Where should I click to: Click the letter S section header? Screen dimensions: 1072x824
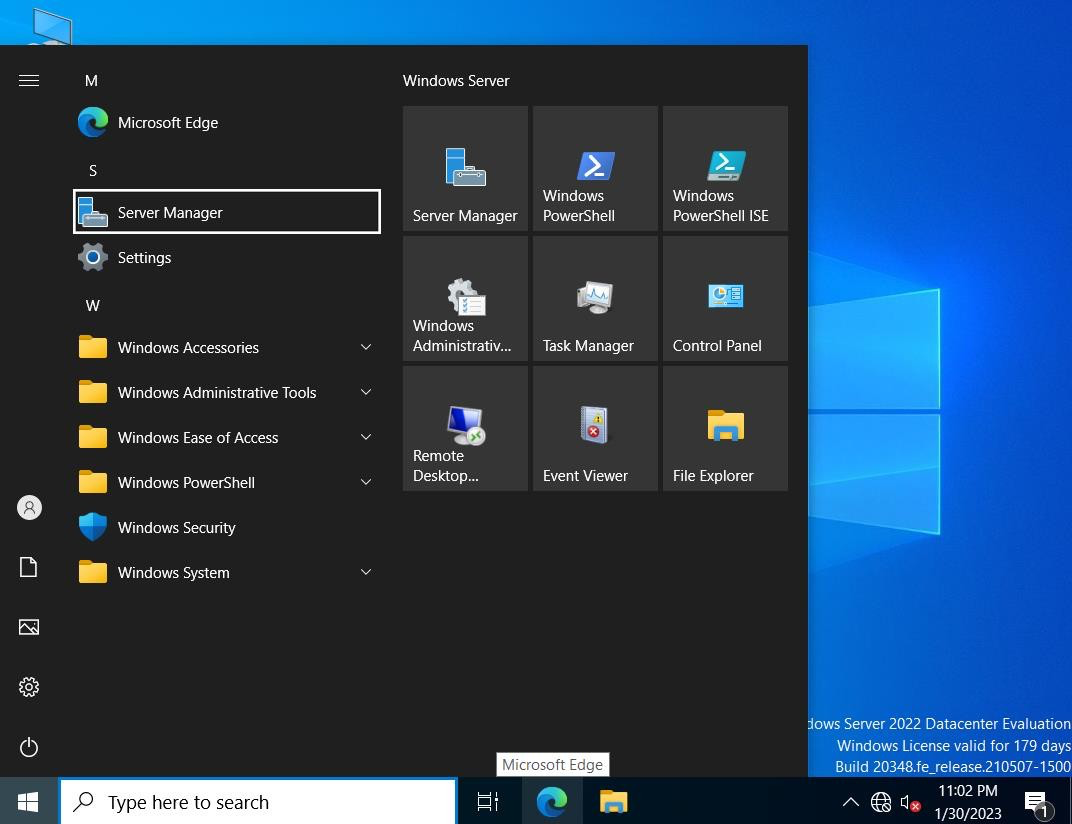[x=93, y=170]
